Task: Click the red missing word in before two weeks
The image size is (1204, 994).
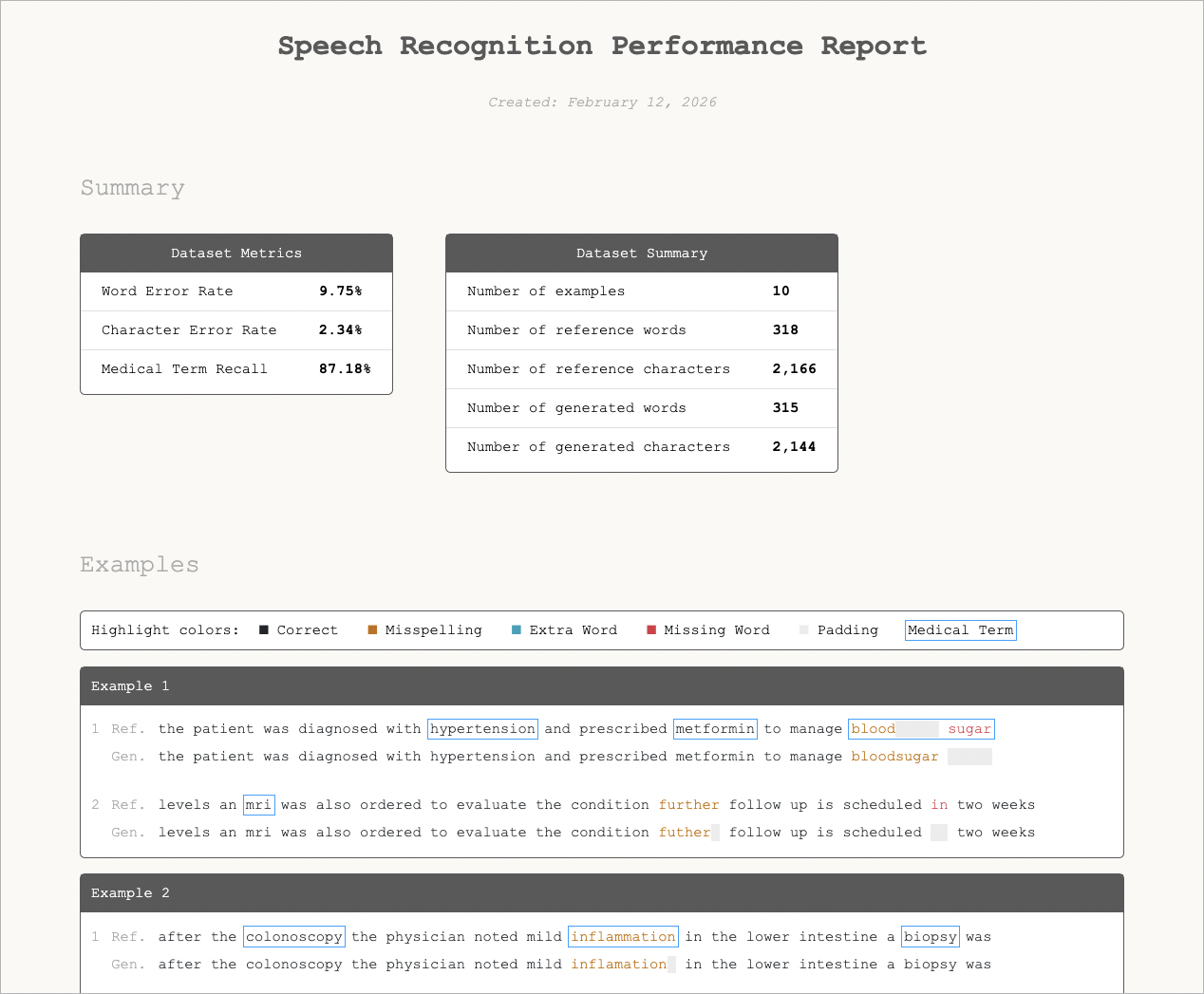Action: pos(939,805)
